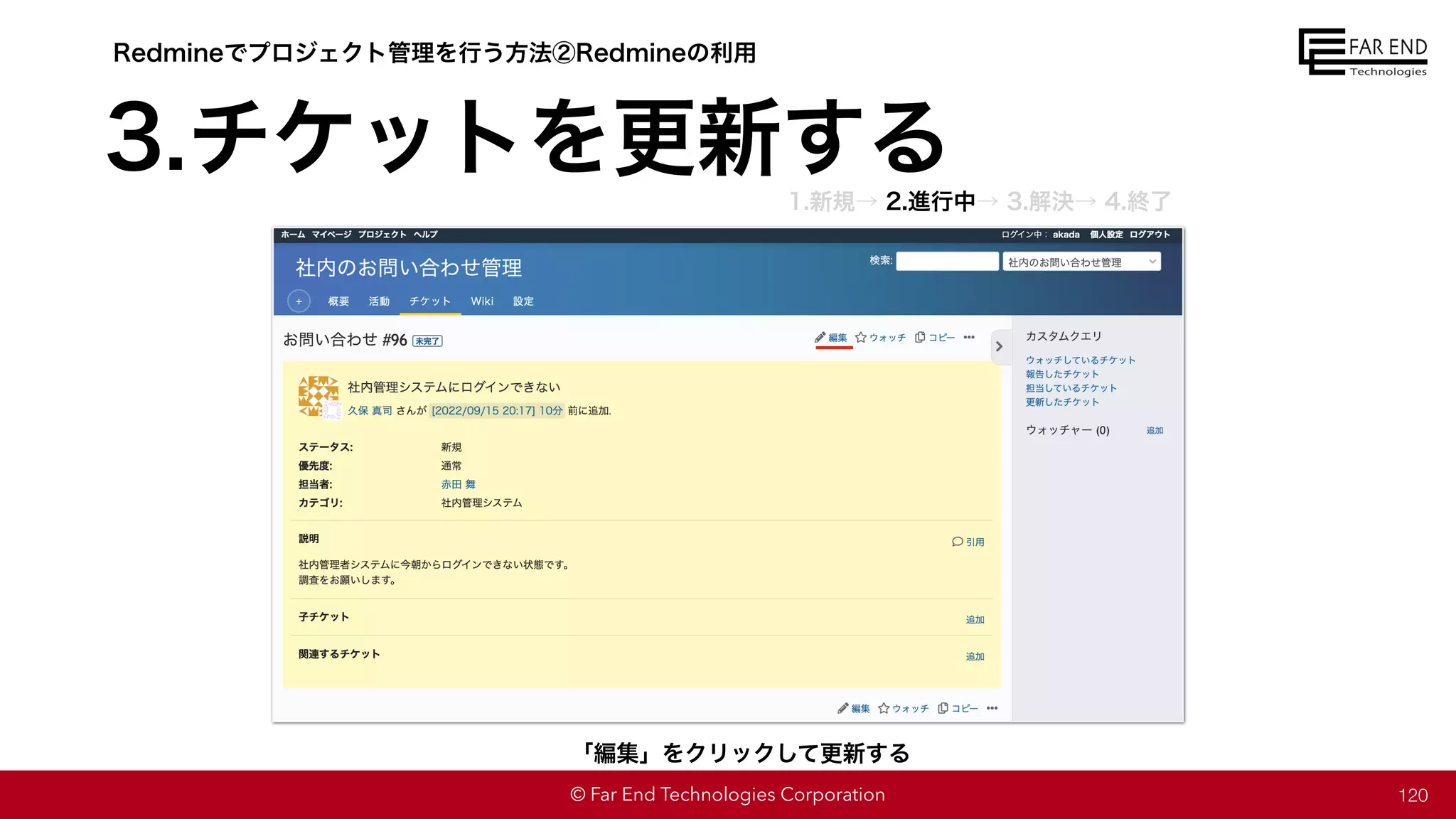Open the bottom three-dots actions menu

tap(992, 708)
